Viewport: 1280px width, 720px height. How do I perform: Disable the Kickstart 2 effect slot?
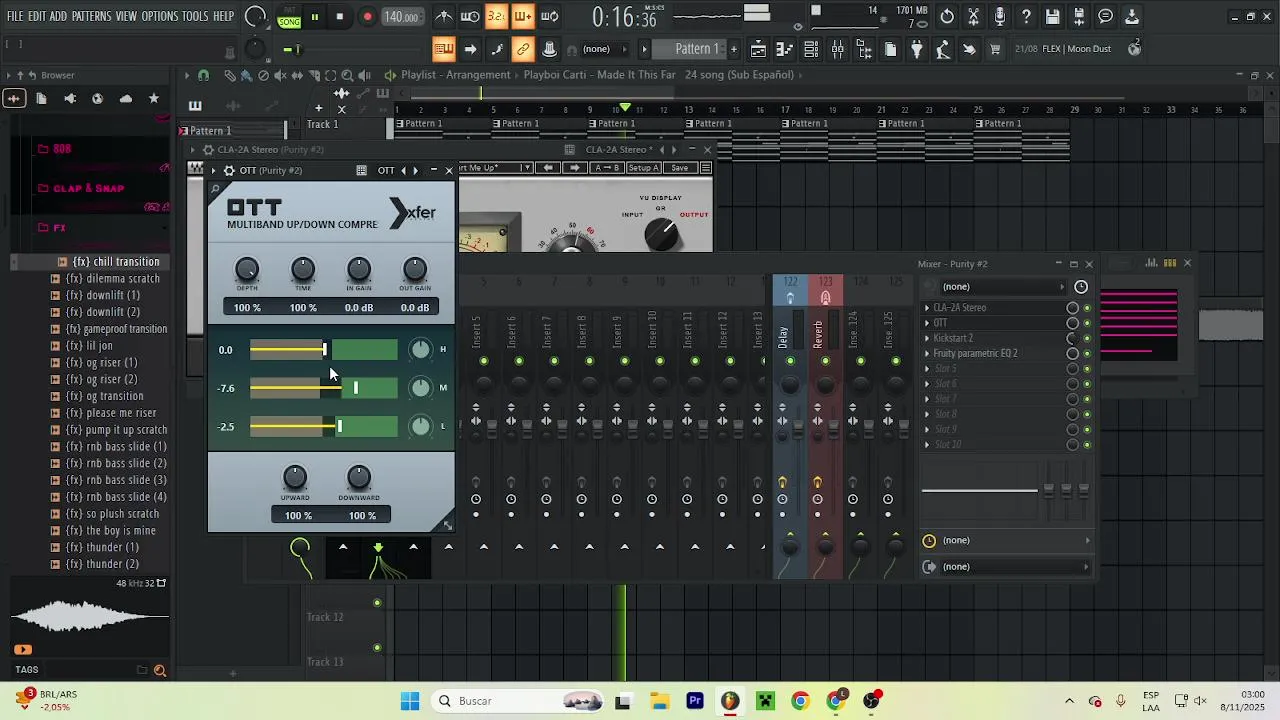pyautogui.click(x=1087, y=338)
